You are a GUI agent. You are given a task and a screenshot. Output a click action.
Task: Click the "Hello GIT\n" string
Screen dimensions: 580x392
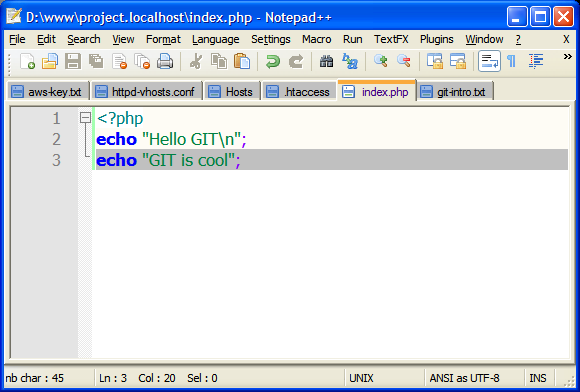point(192,139)
